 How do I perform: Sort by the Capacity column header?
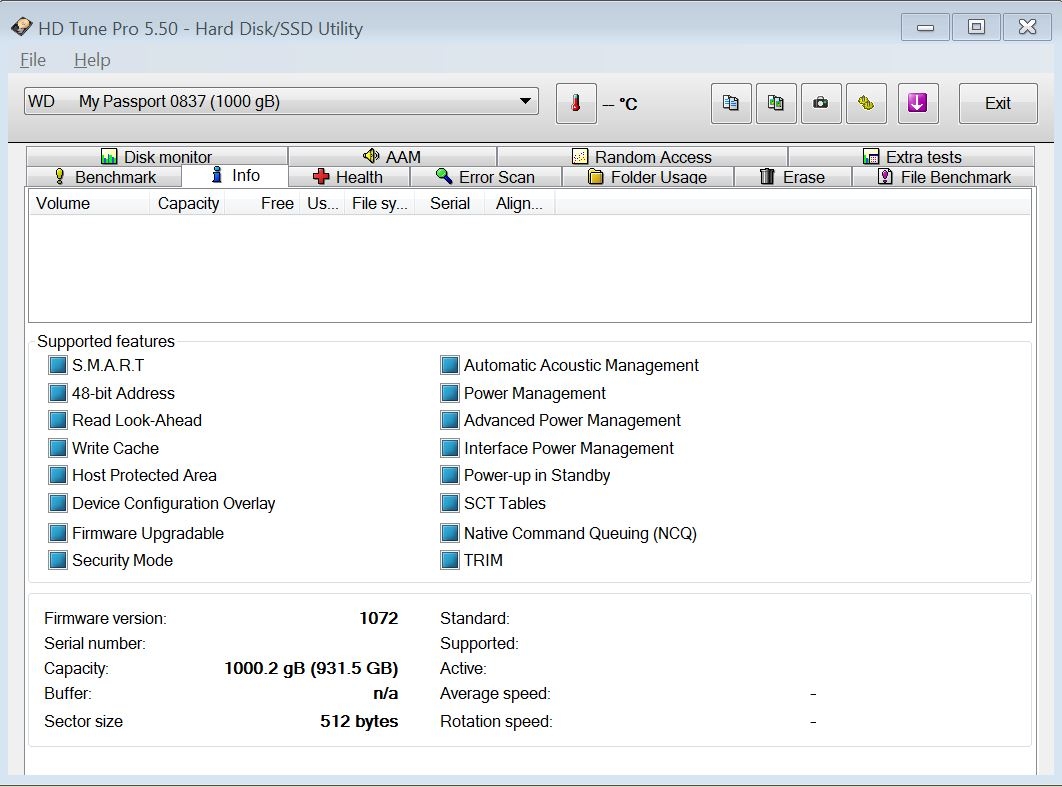pyautogui.click(x=187, y=203)
